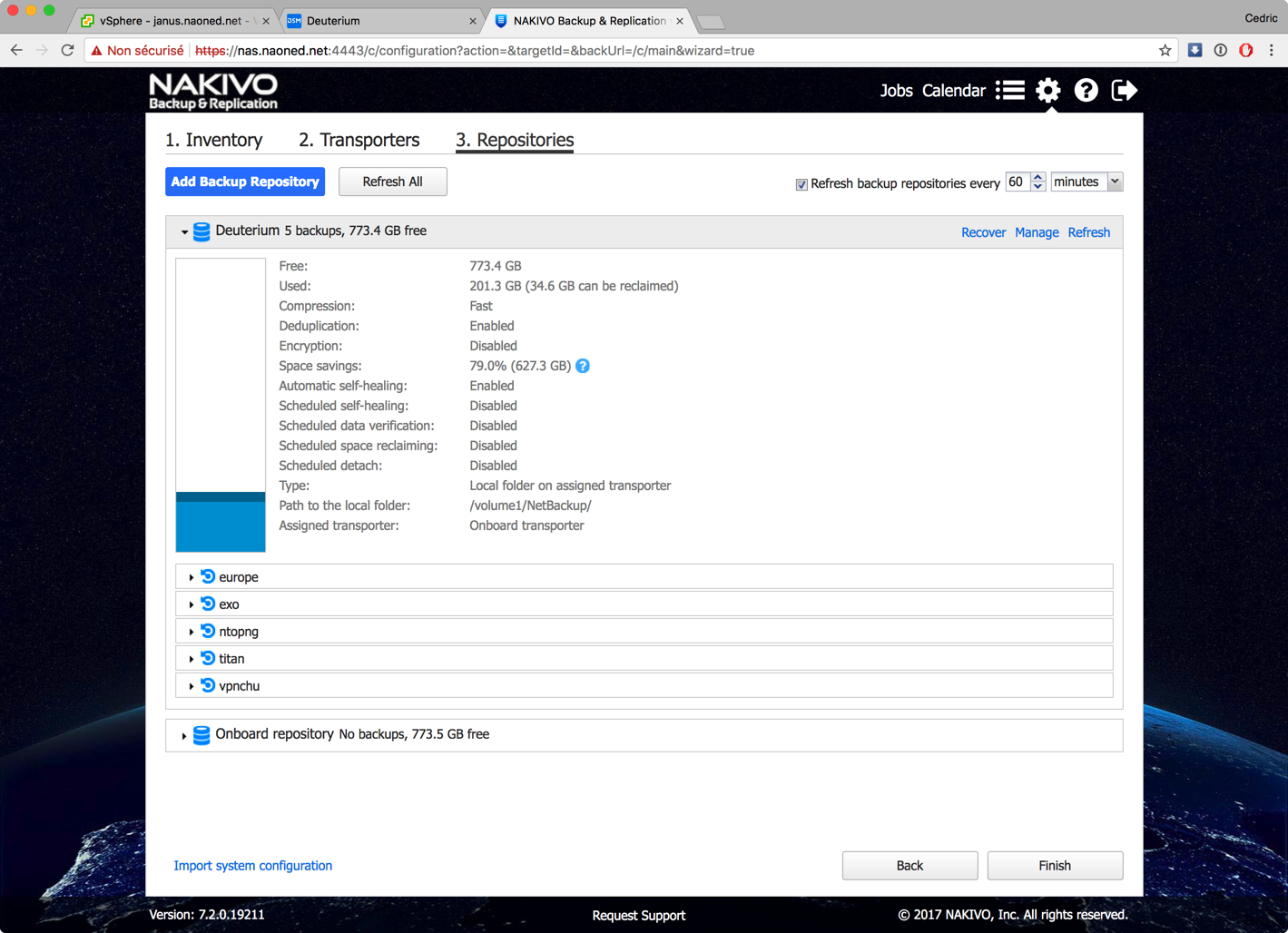This screenshot has height=933, width=1288.
Task: Click the Cedric profile button
Action: pos(1261,18)
